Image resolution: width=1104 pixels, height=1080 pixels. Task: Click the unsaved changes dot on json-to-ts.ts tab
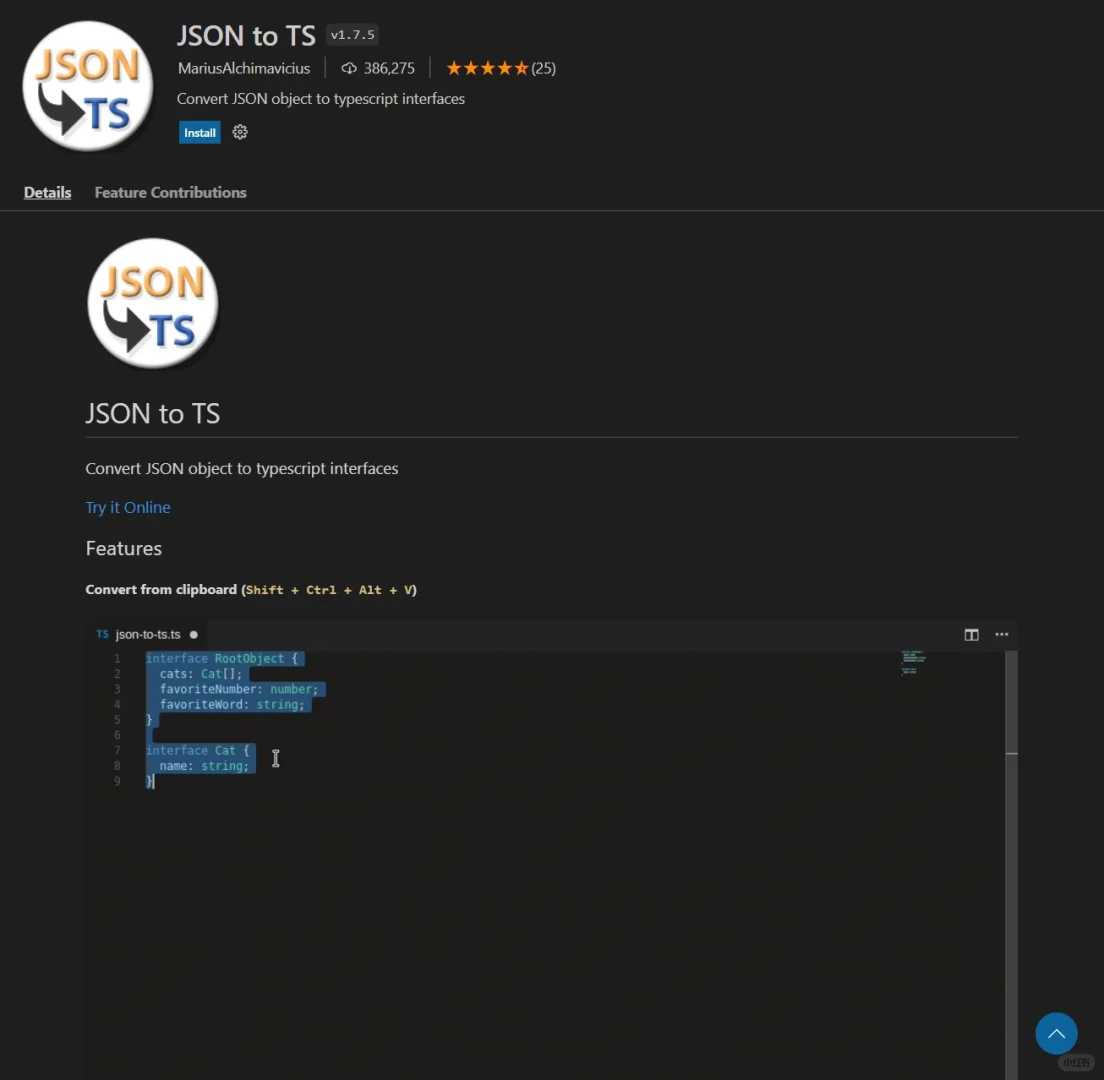pyautogui.click(x=194, y=634)
